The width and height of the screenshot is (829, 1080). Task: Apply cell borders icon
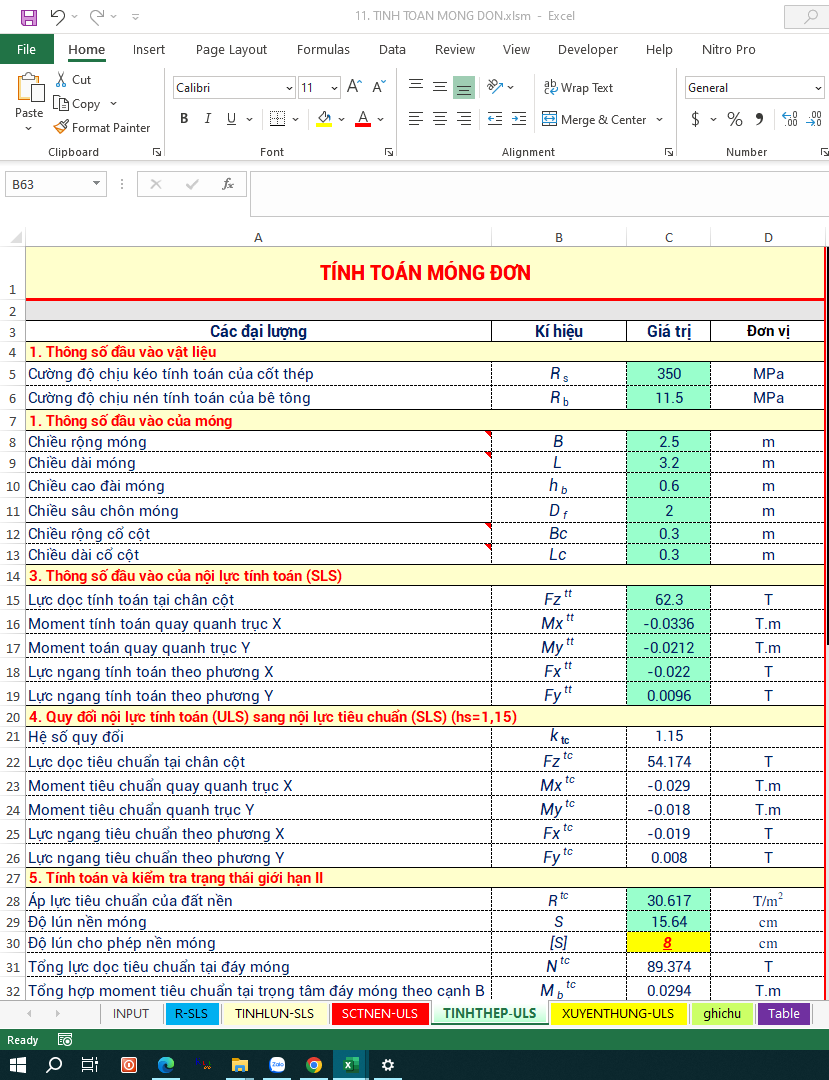pos(277,118)
